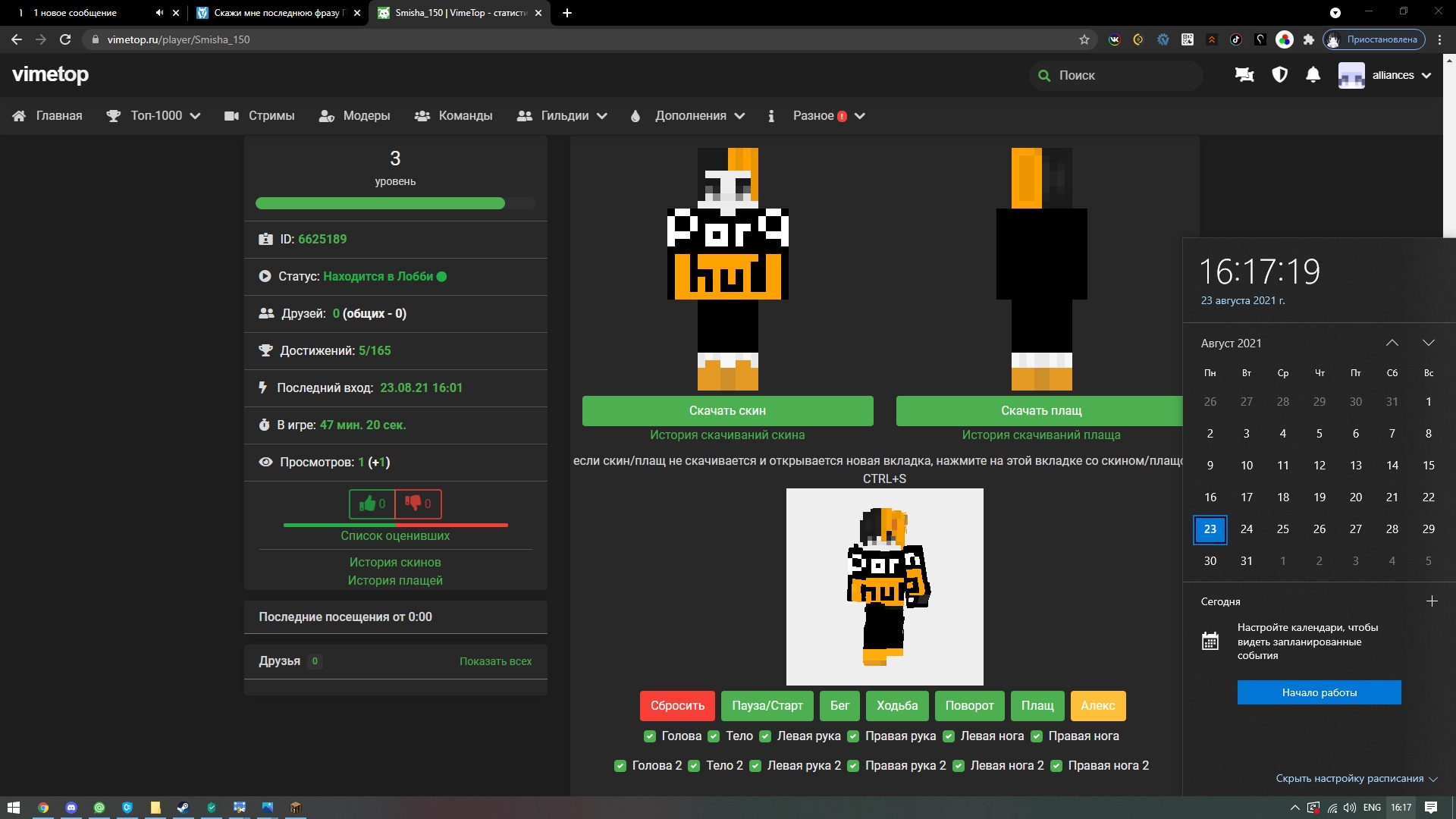Open the Гильдии dropdown
The height and width of the screenshot is (819, 1456).
563,116
